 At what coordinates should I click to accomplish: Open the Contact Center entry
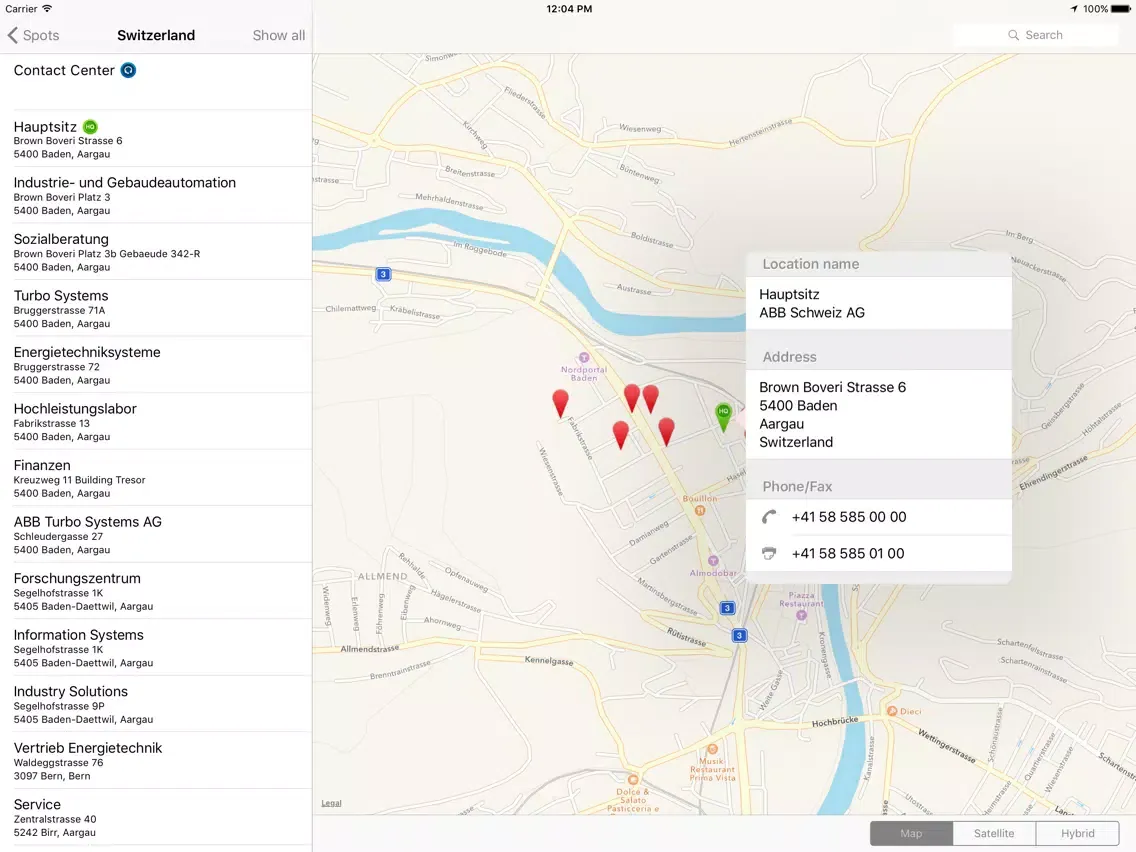pos(156,82)
